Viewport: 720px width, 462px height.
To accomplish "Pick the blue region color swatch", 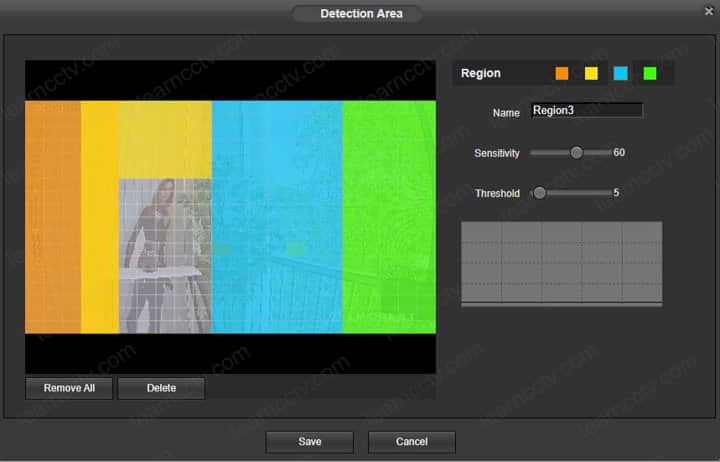I will click(x=620, y=73).
